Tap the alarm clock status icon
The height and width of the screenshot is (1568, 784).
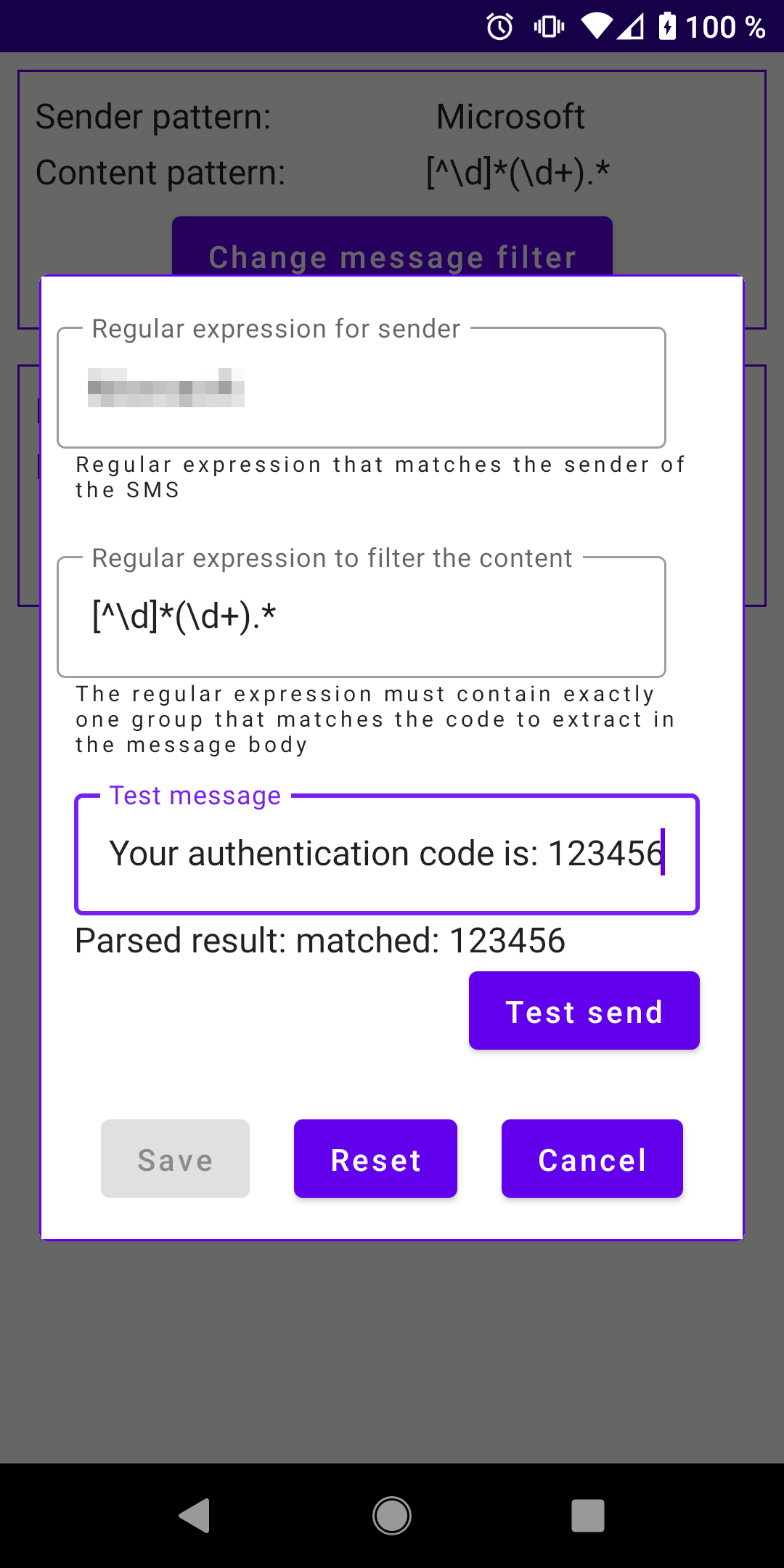pos(499,28)
